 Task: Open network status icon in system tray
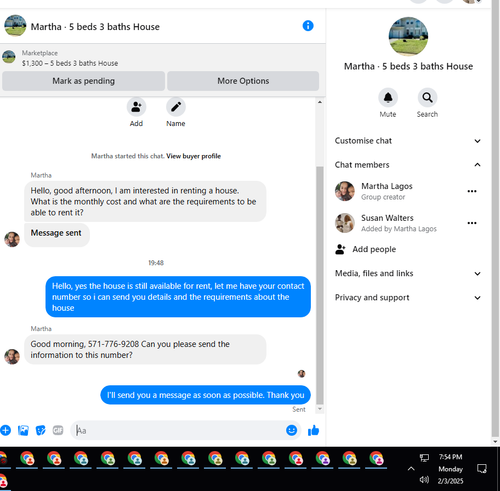(x=424, y=458)
